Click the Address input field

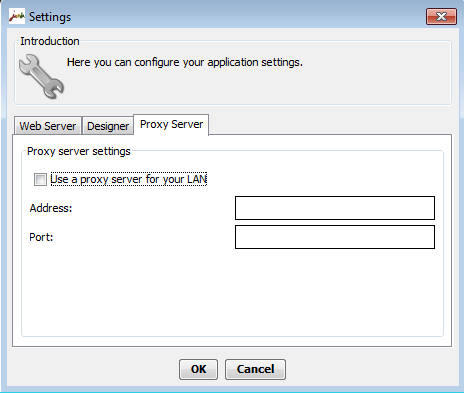(335, 208)
